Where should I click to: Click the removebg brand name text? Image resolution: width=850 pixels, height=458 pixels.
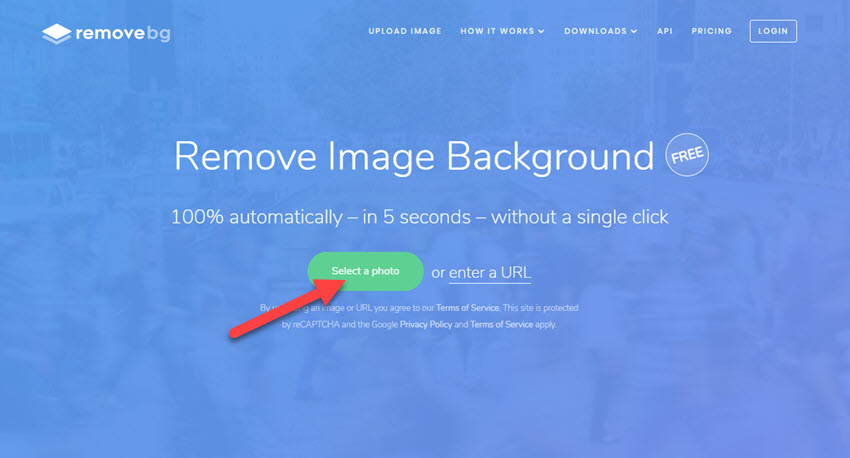[123, 34]
